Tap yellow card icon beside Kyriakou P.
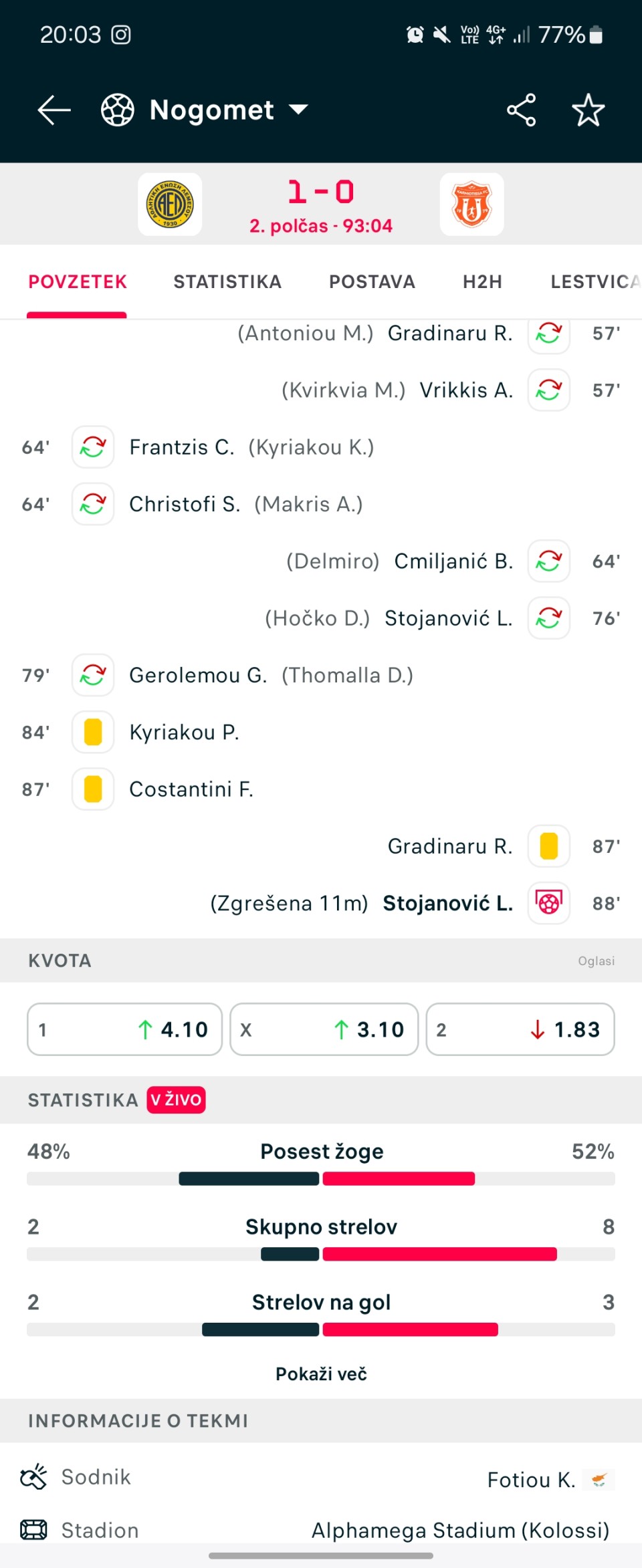 (x=93, y=733)
